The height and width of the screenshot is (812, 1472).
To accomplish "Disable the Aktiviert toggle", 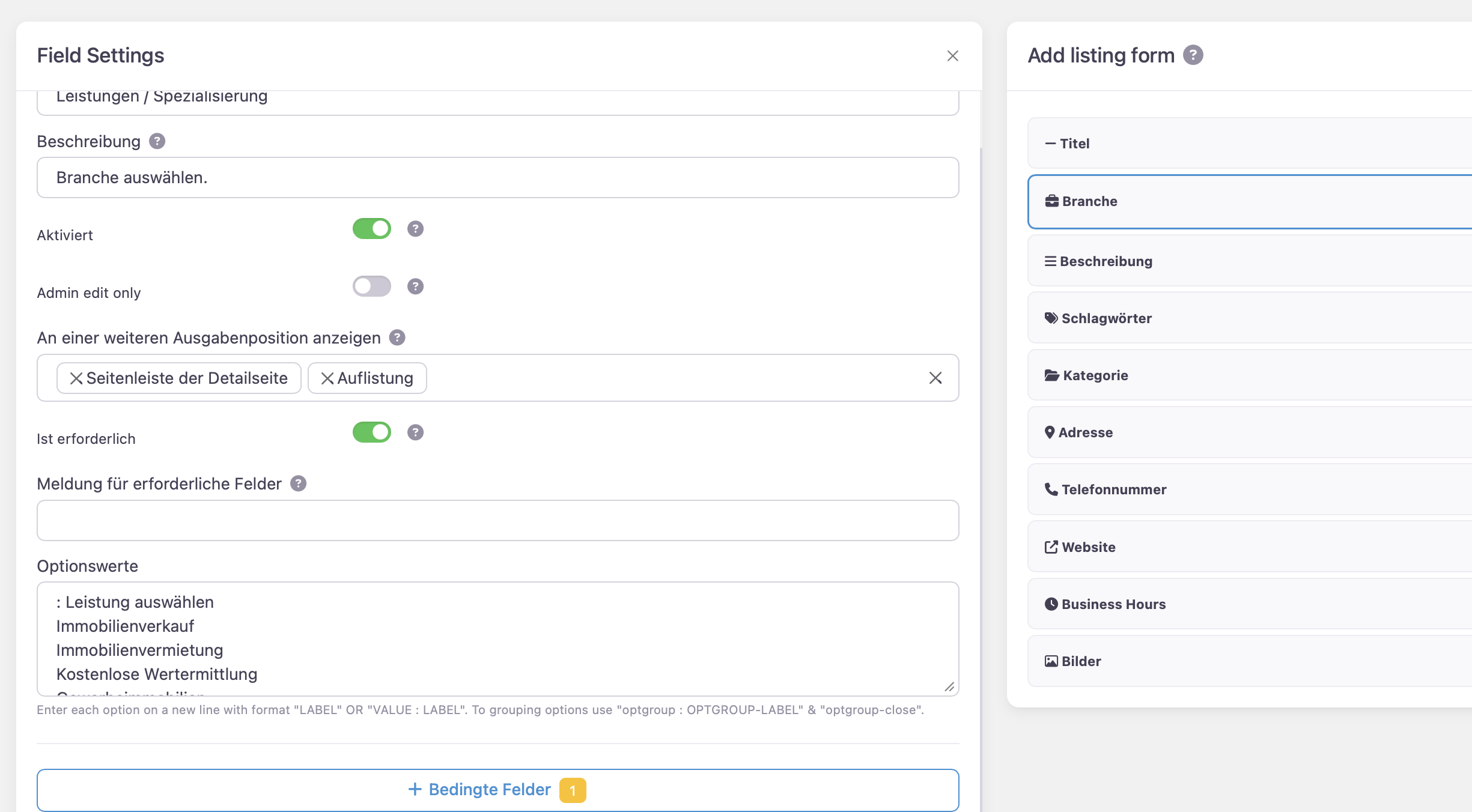I will [371, 229].
